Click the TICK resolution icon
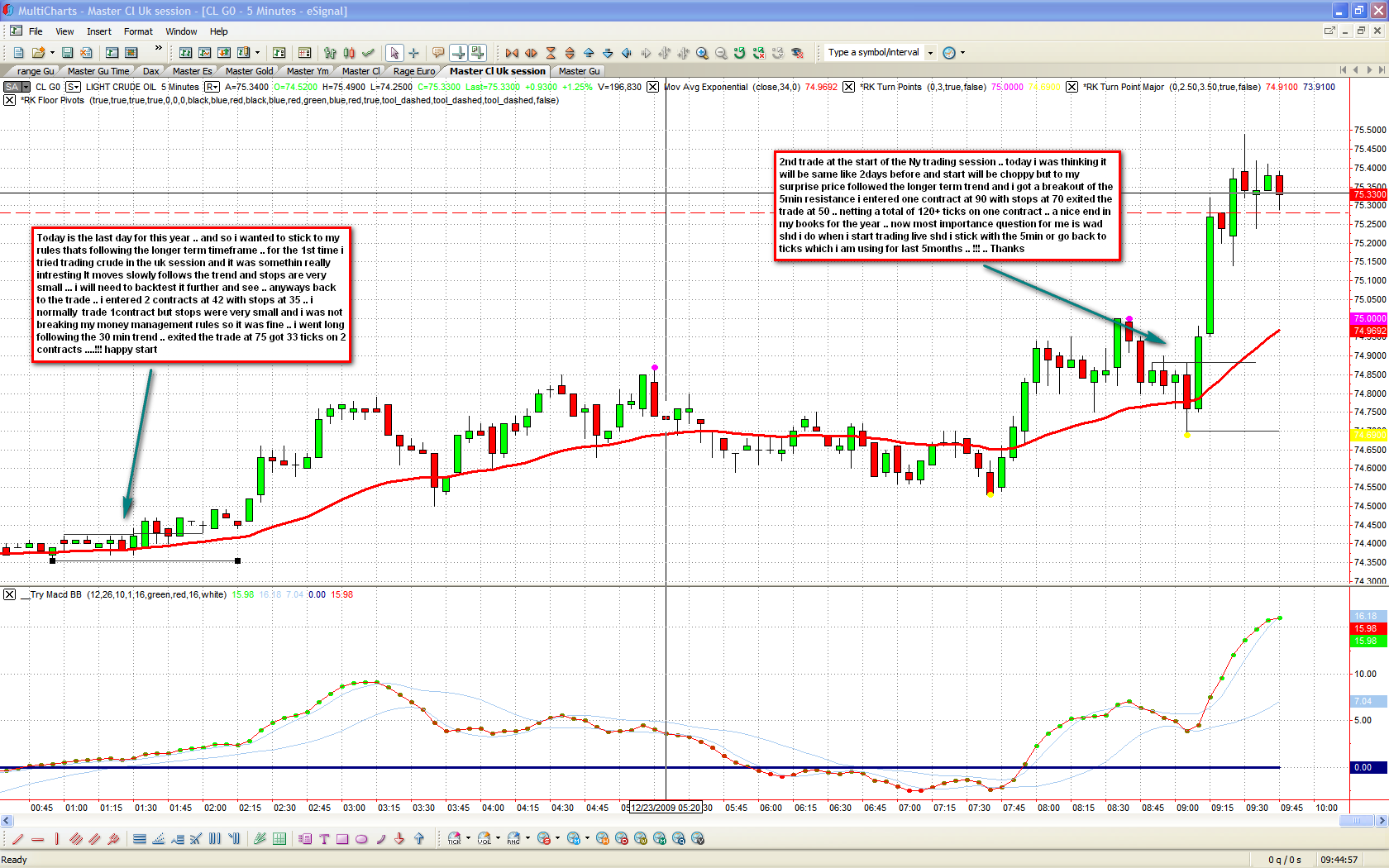 click(x=454, y=839)
